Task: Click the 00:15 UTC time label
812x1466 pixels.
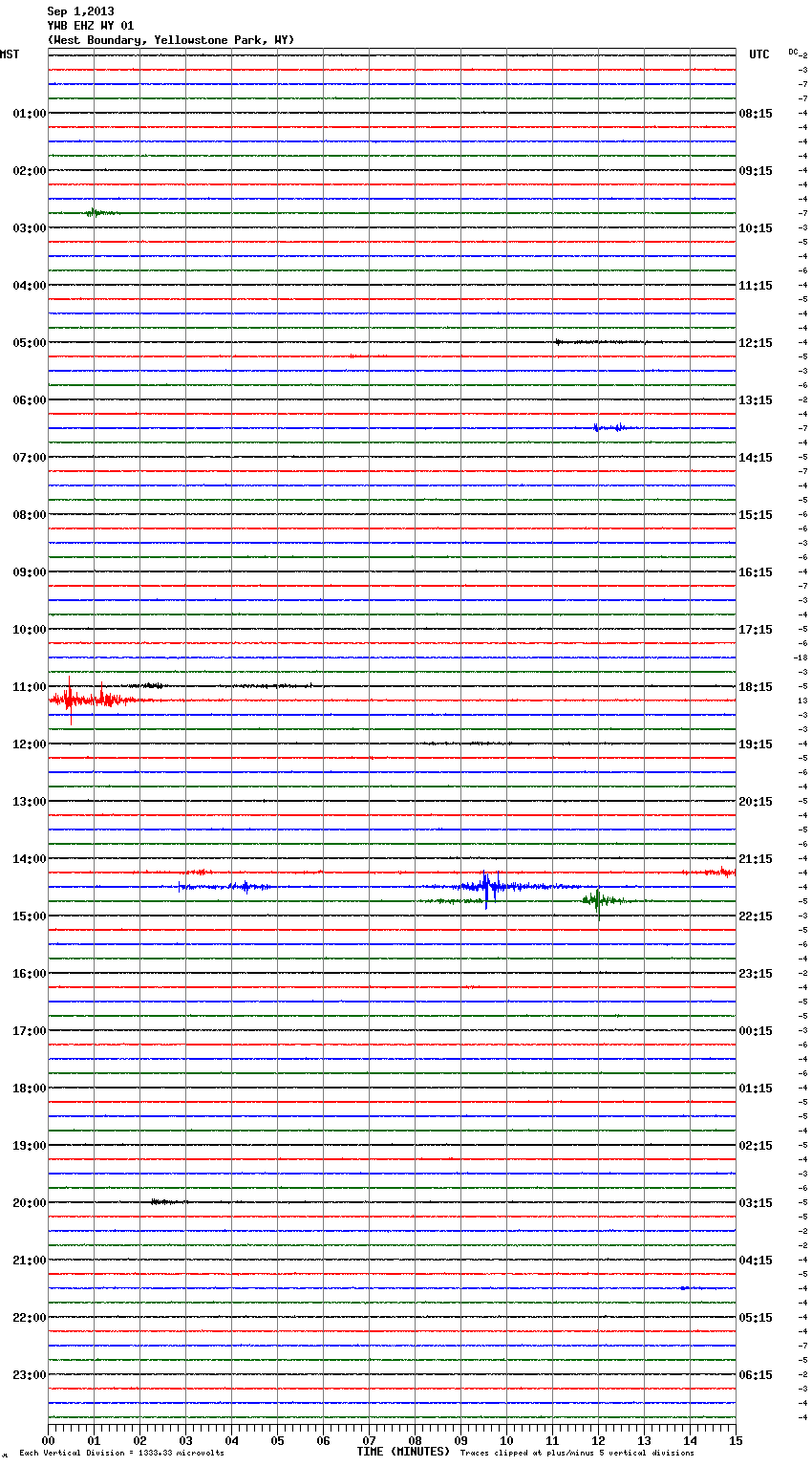Action: 756,1031
